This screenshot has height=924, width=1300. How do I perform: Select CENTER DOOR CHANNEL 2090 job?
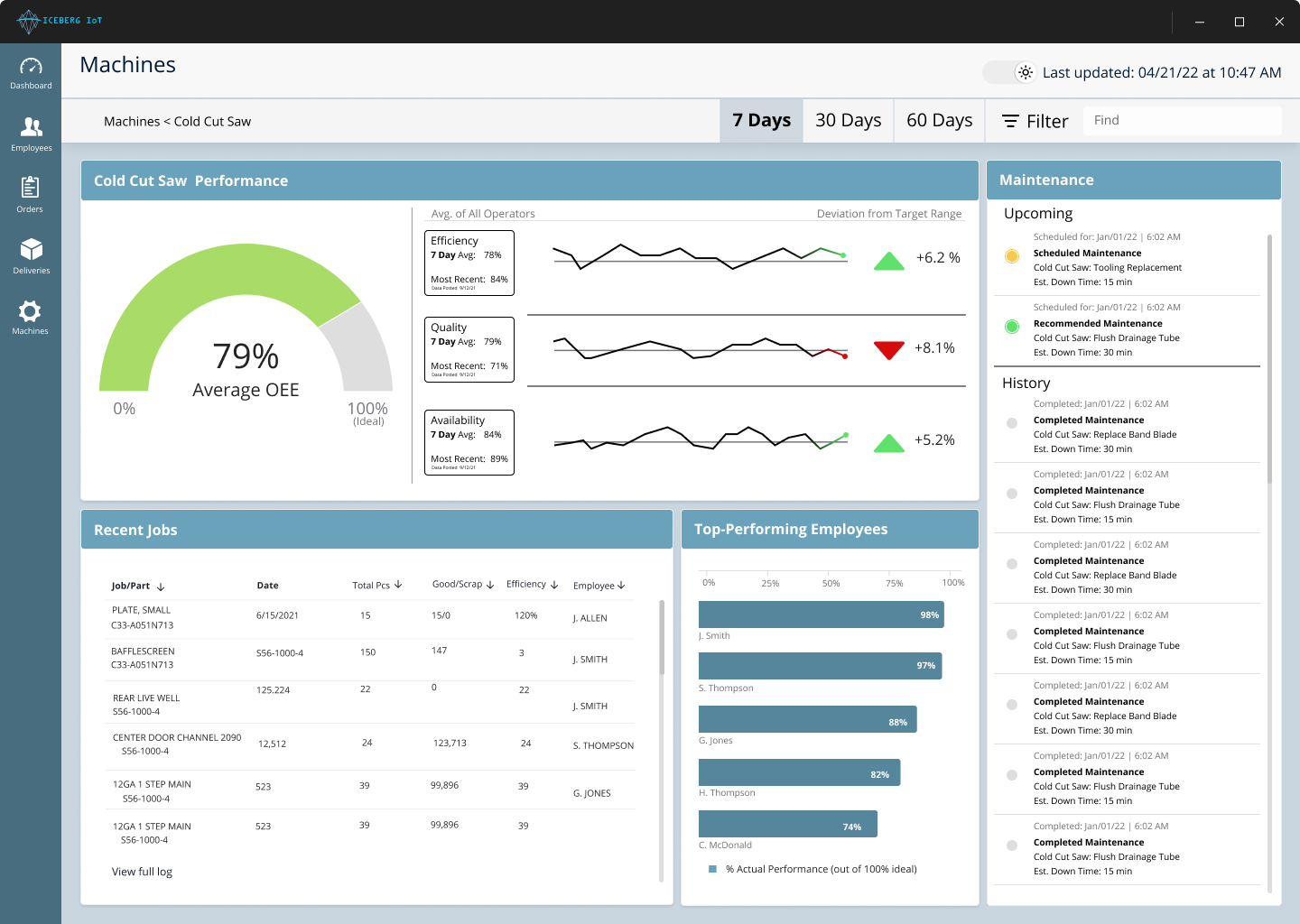pos(177,738)
